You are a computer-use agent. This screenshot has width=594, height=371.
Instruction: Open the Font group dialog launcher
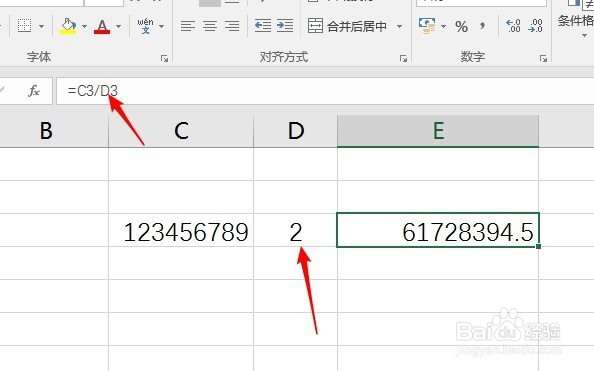tap(164, 58)
